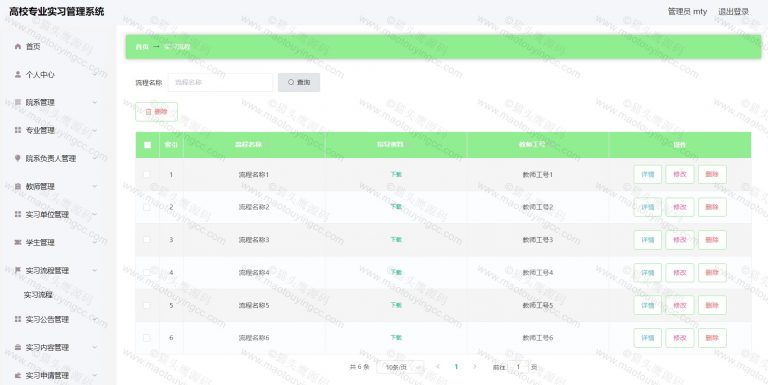Click the person icon for 个人中心
This screenshot has width=768, height=385.
tap(18, 74)
